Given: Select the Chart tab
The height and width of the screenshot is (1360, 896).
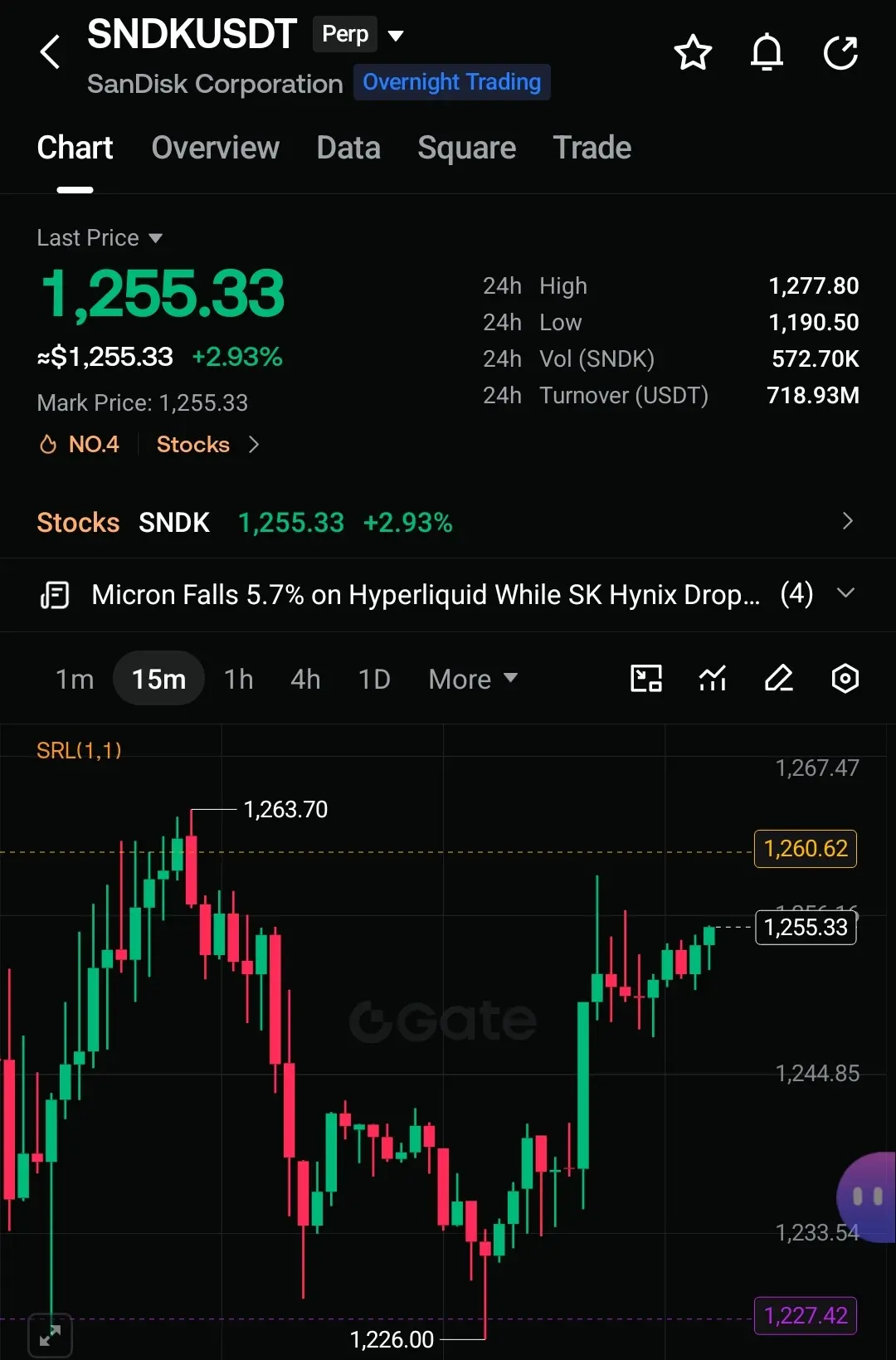Looking at the screenshot, I should pos(75,148).
